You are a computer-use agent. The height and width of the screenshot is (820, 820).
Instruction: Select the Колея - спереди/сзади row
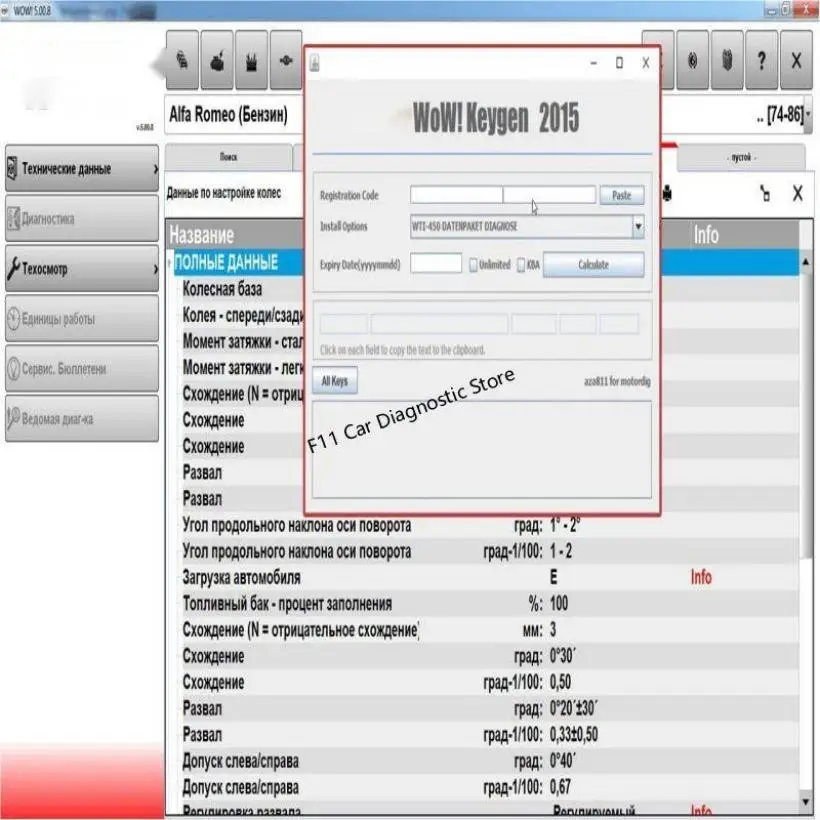pos(243,315)
